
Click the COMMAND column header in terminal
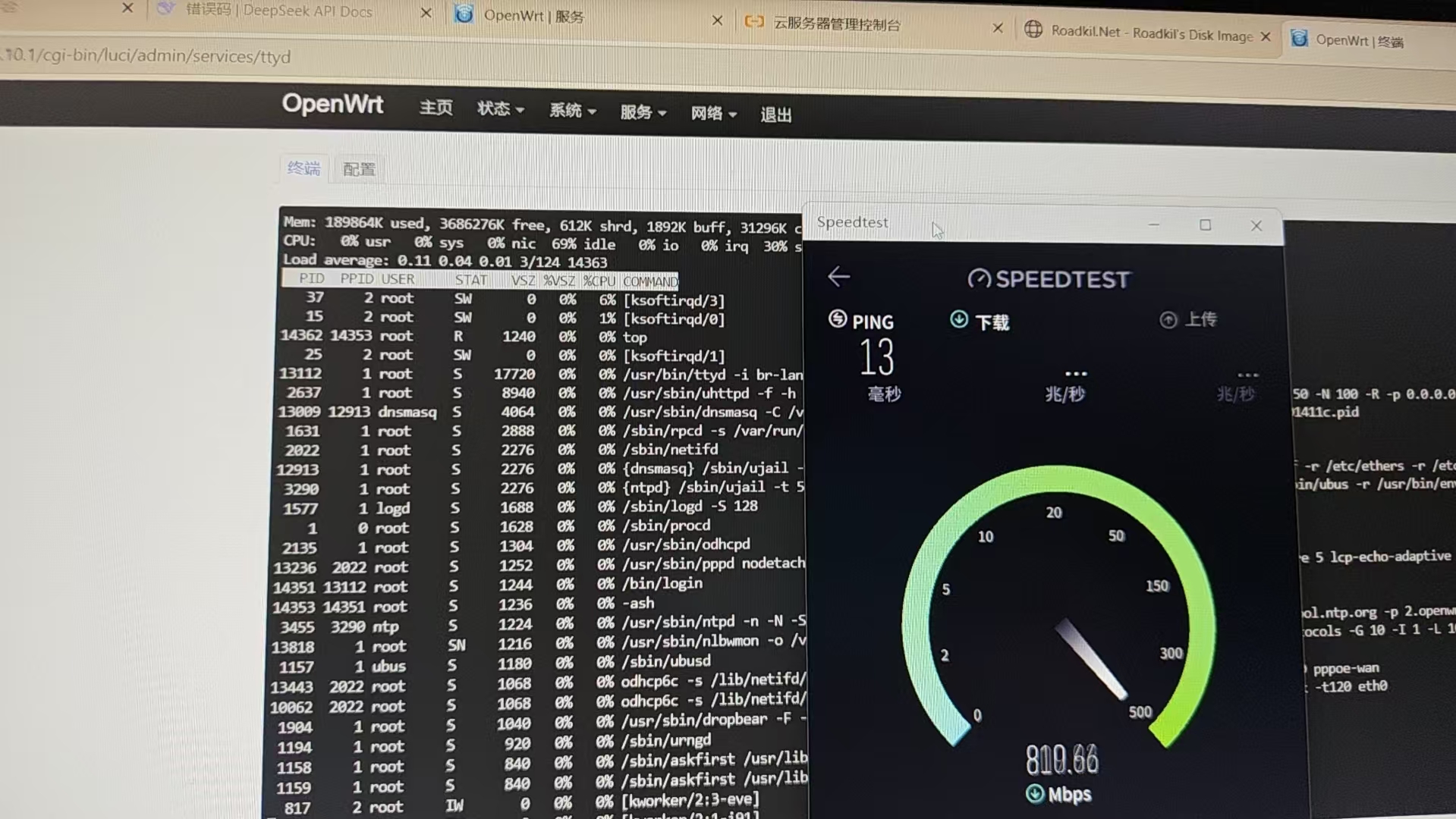(650, 281)
